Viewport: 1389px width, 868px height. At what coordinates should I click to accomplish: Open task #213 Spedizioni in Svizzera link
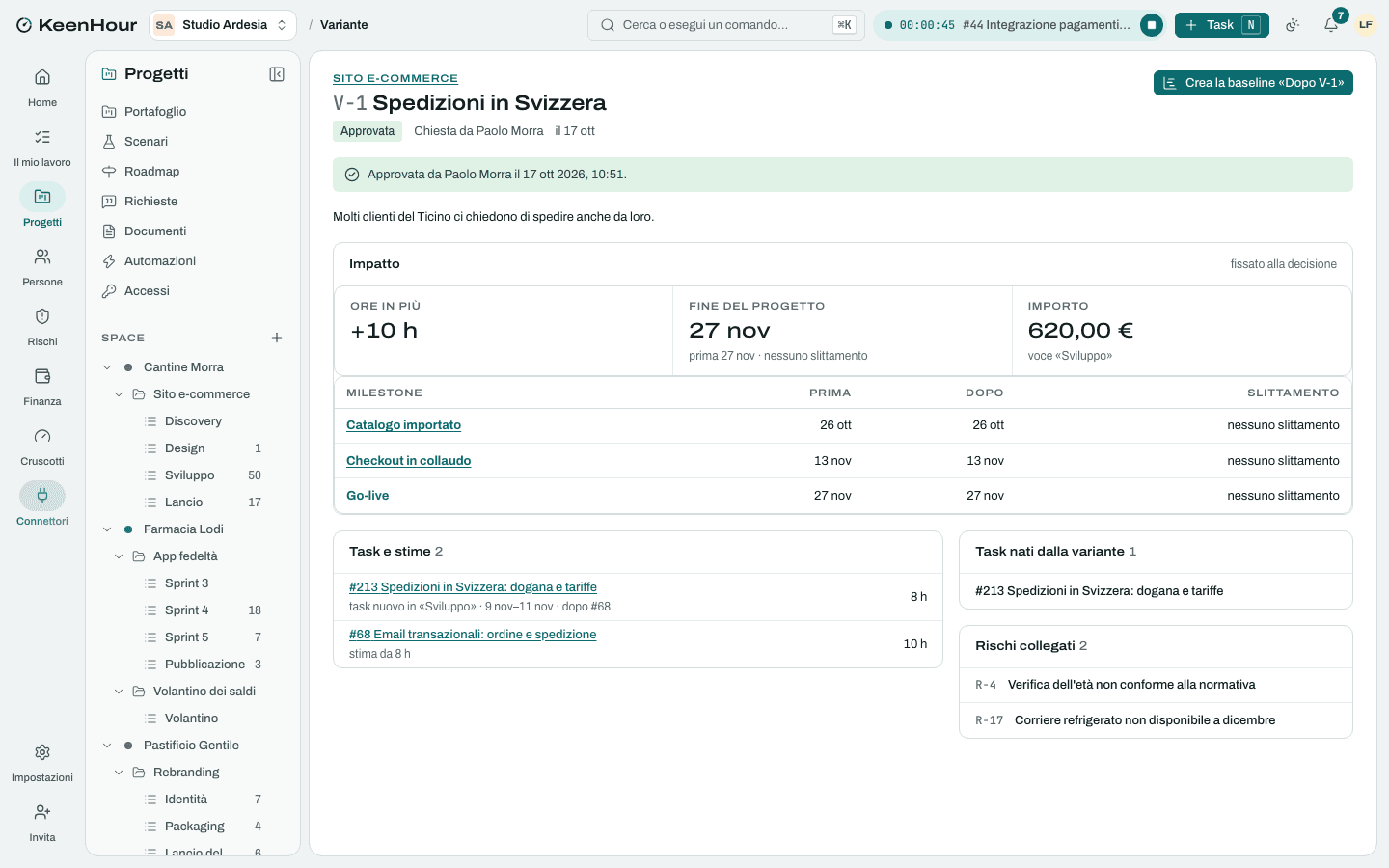click(x=473, y=587)
